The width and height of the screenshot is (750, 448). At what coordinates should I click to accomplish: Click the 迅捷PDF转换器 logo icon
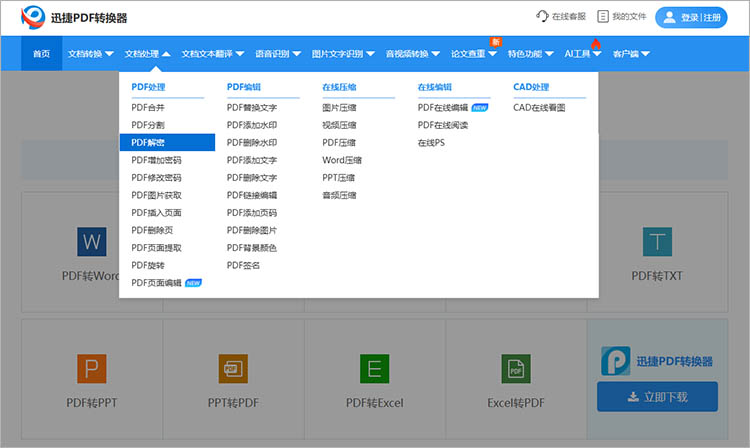tap(33, 18)
